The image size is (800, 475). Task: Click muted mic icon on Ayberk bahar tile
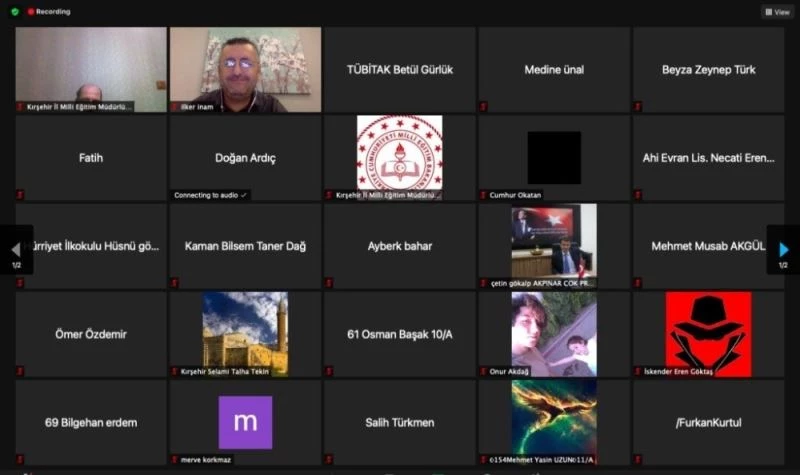pos(329,283)
